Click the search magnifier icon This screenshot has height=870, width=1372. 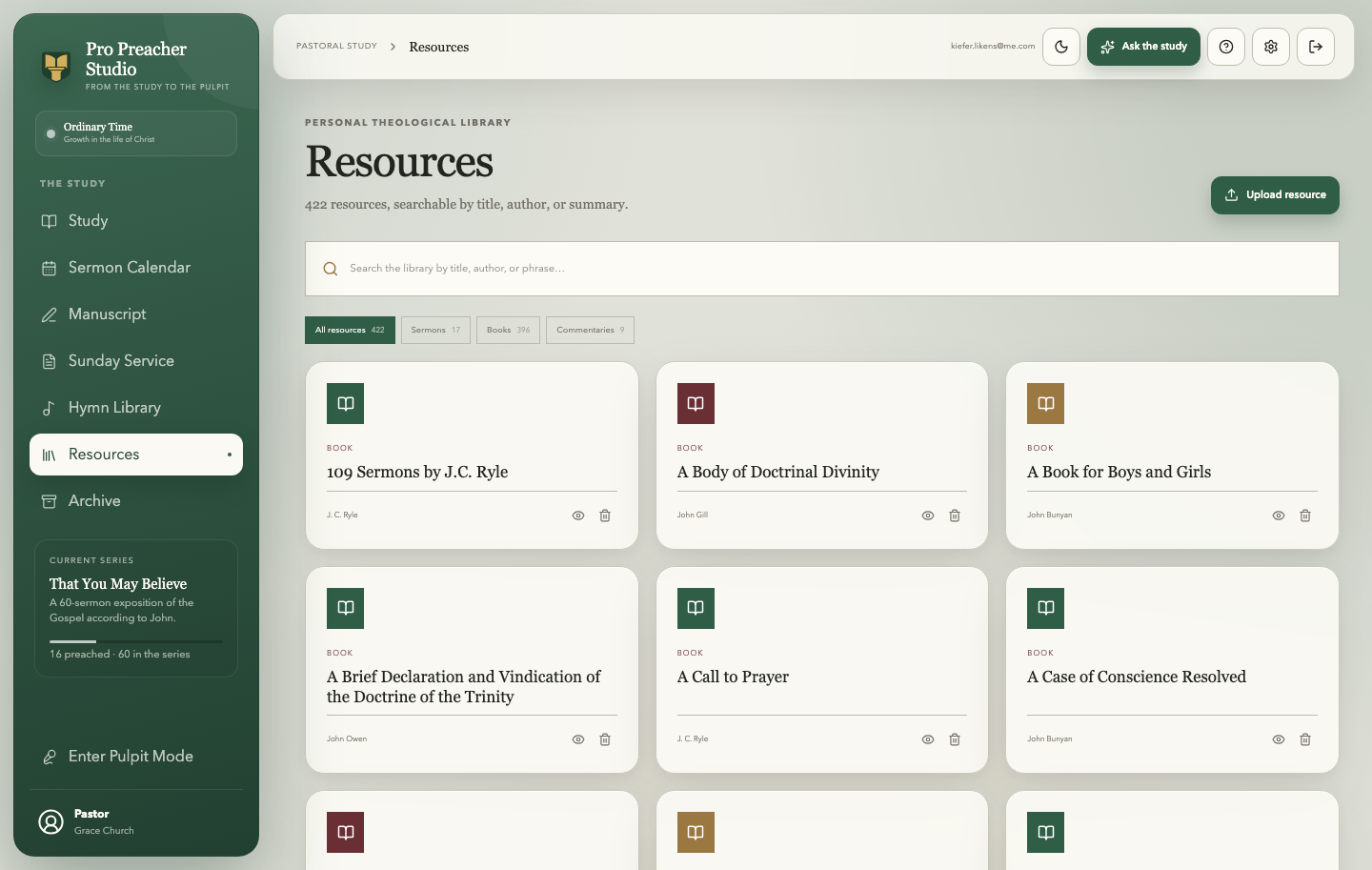tap(330, 269)
